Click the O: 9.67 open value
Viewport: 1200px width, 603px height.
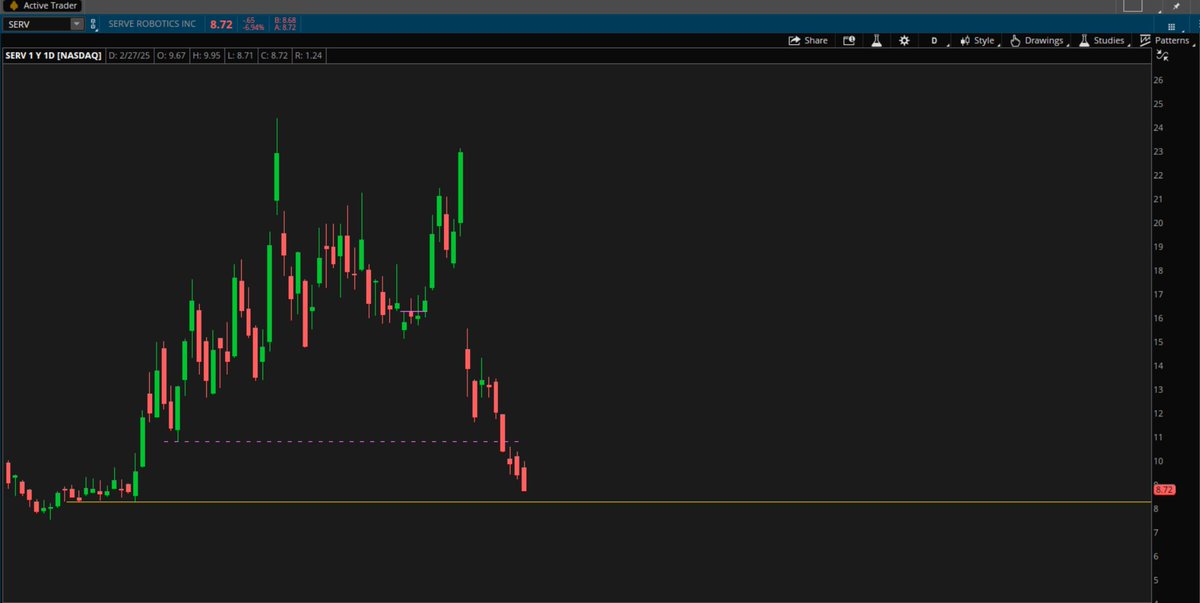[x=171, y=56]
